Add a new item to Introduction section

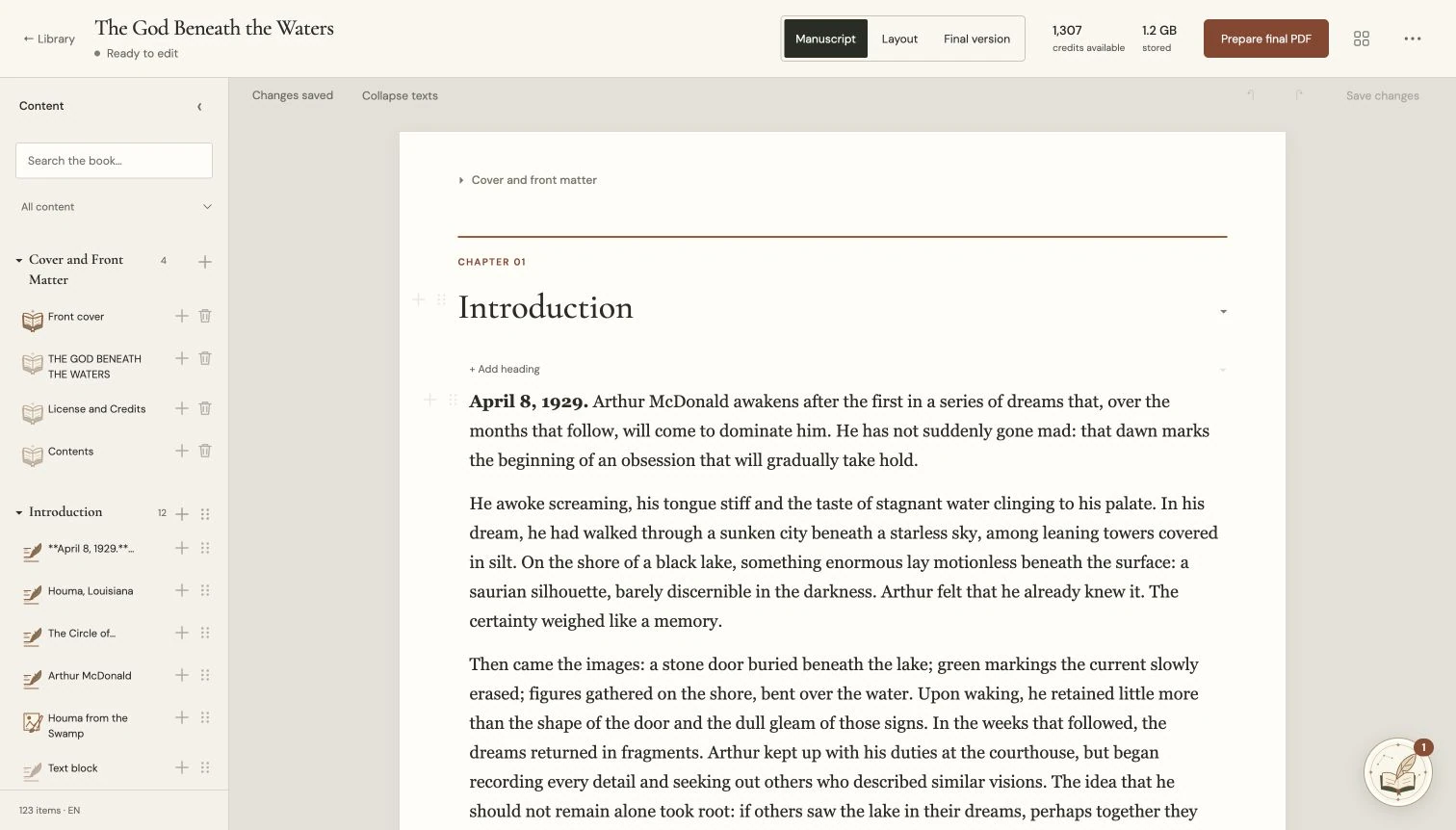click(x=182, y=514)
